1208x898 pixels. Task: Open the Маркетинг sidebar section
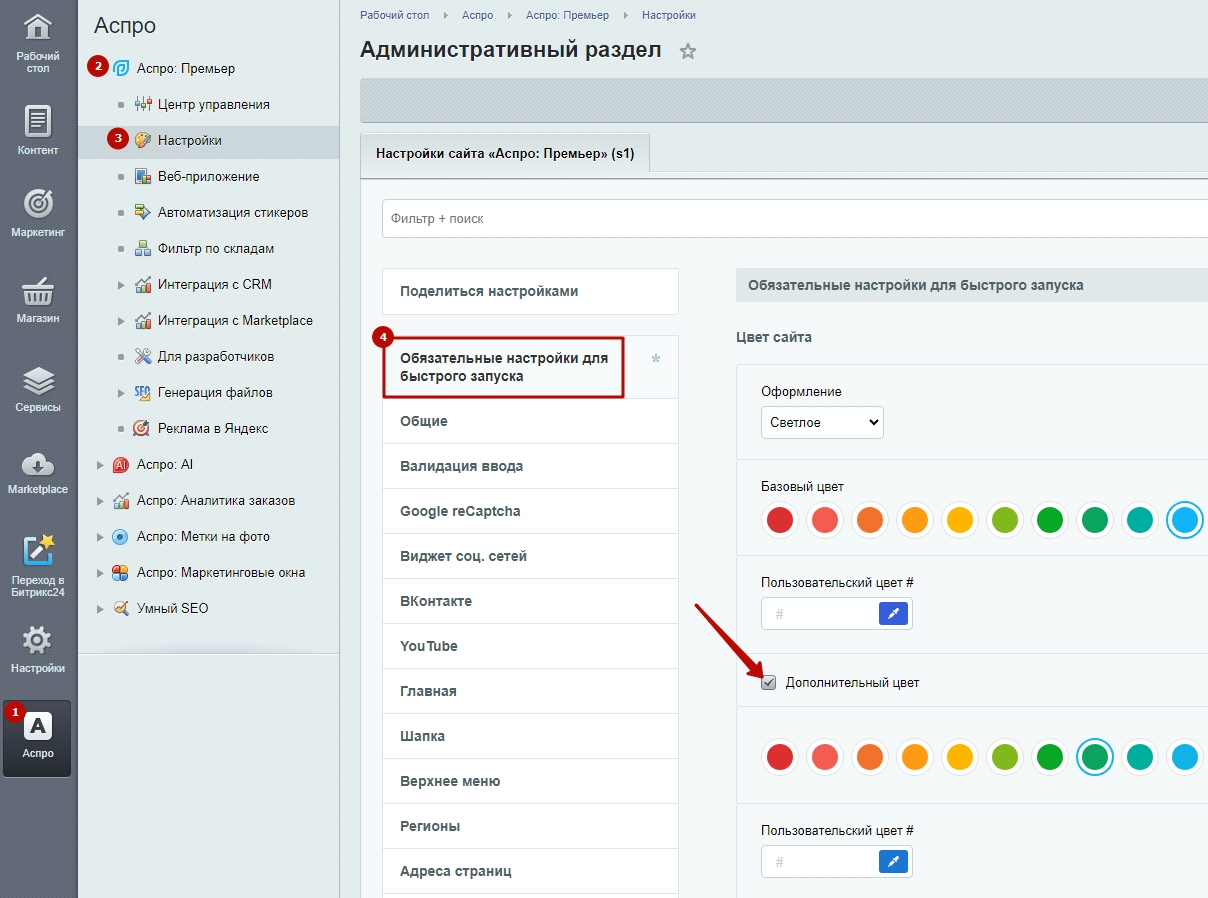[38, 212]
